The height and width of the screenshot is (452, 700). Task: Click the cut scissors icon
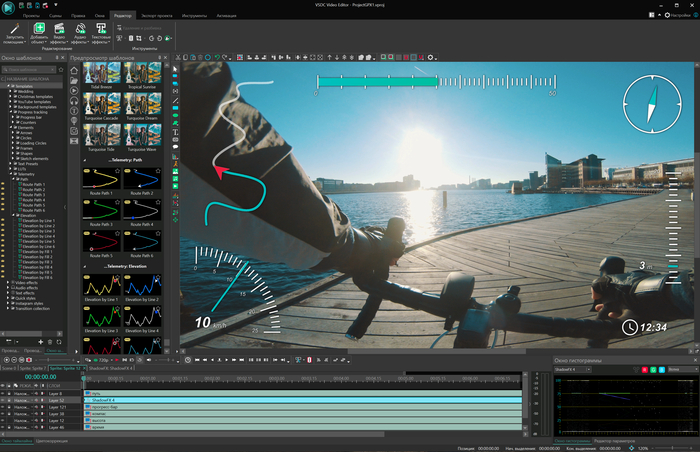click(x=178, y=57)
